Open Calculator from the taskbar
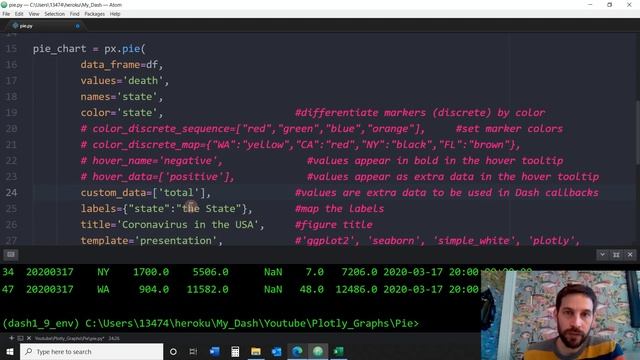This screenshot has width=640, height=360. point(235,351)
